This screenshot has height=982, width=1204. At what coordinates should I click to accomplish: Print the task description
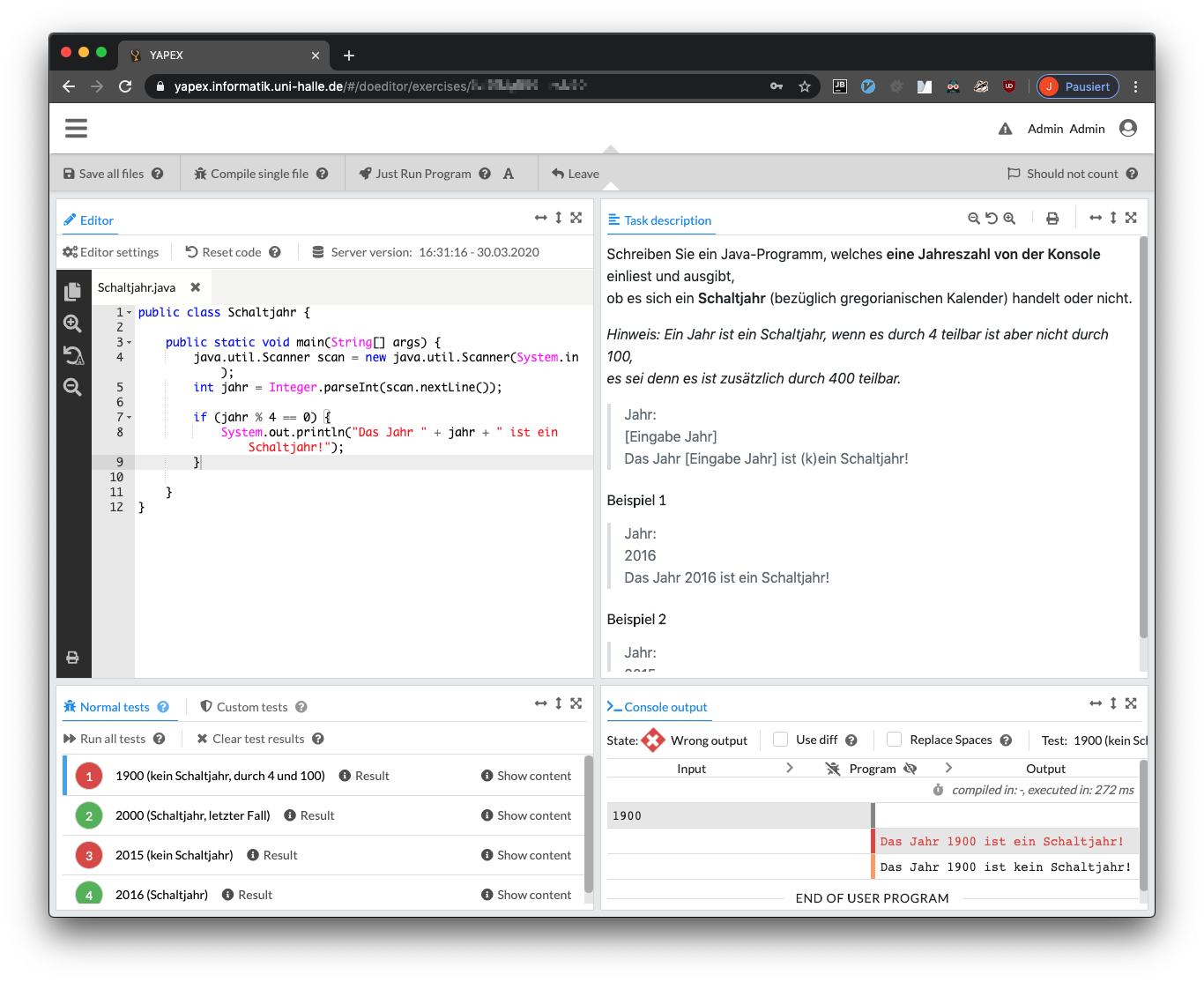coord(1052,219)
